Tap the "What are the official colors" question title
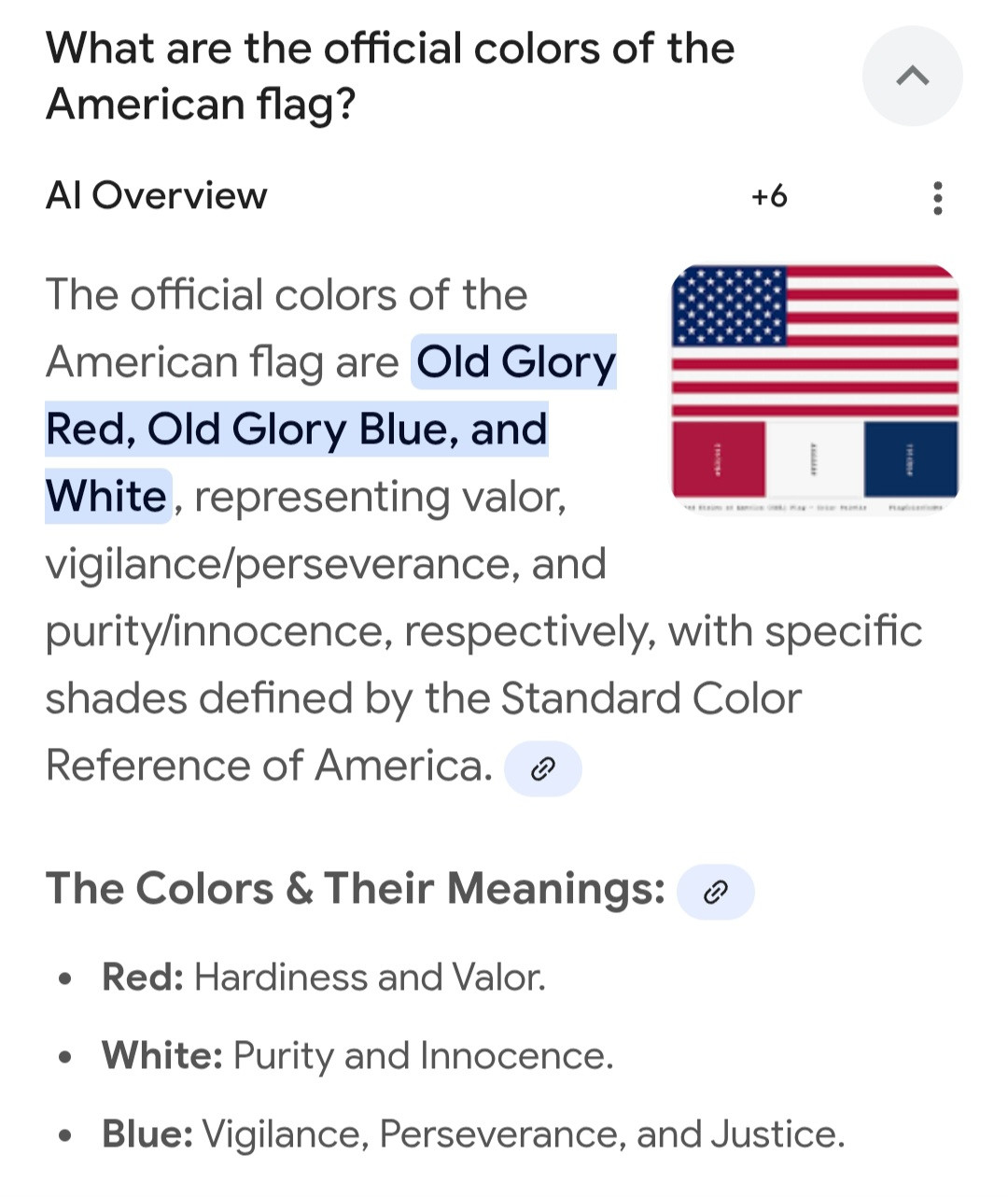 click(389, 77)
